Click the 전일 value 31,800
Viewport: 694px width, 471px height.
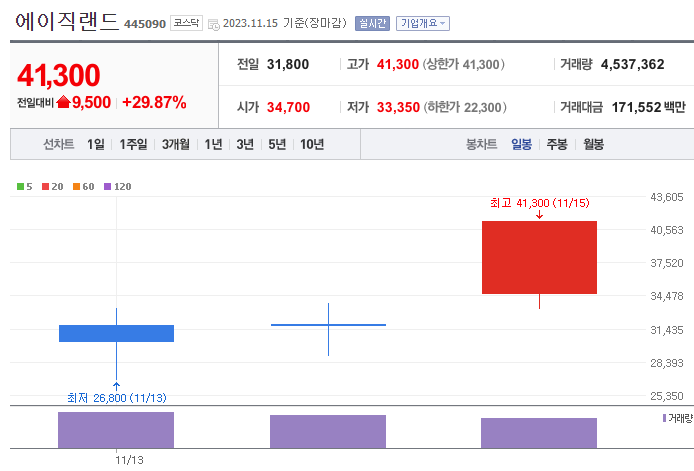[x=288, y=64]
